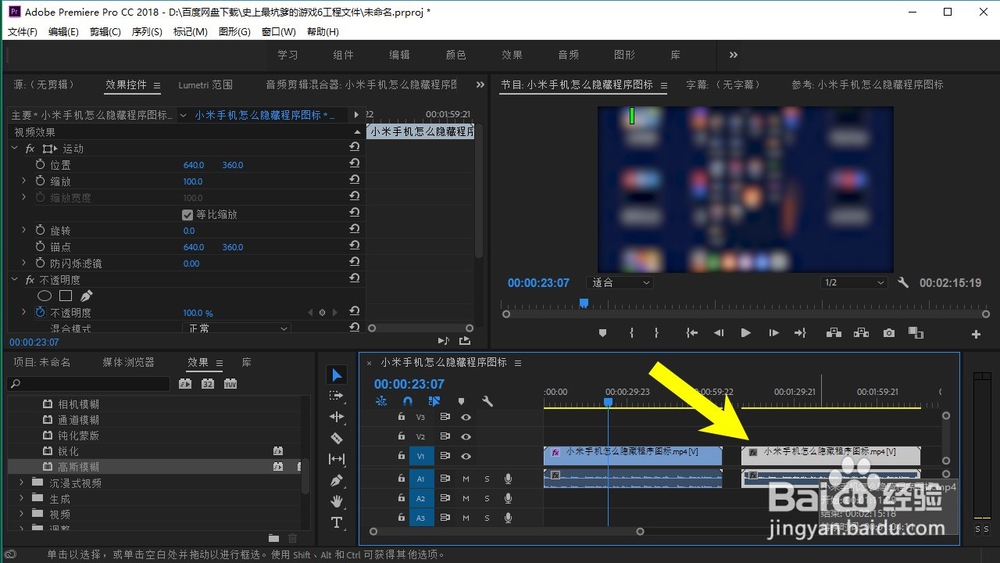Select the Razor tool
Screen dimensions: 1000x563
point(337,438)
